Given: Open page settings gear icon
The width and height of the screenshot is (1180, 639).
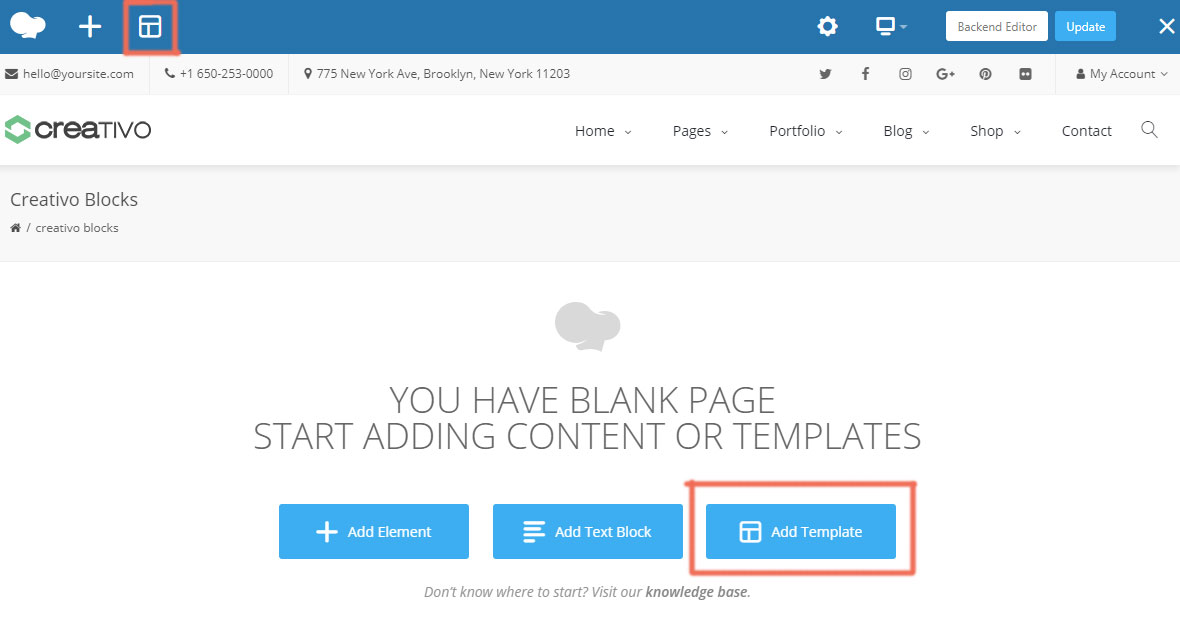Looking at the screenshot, I should 827,26.
